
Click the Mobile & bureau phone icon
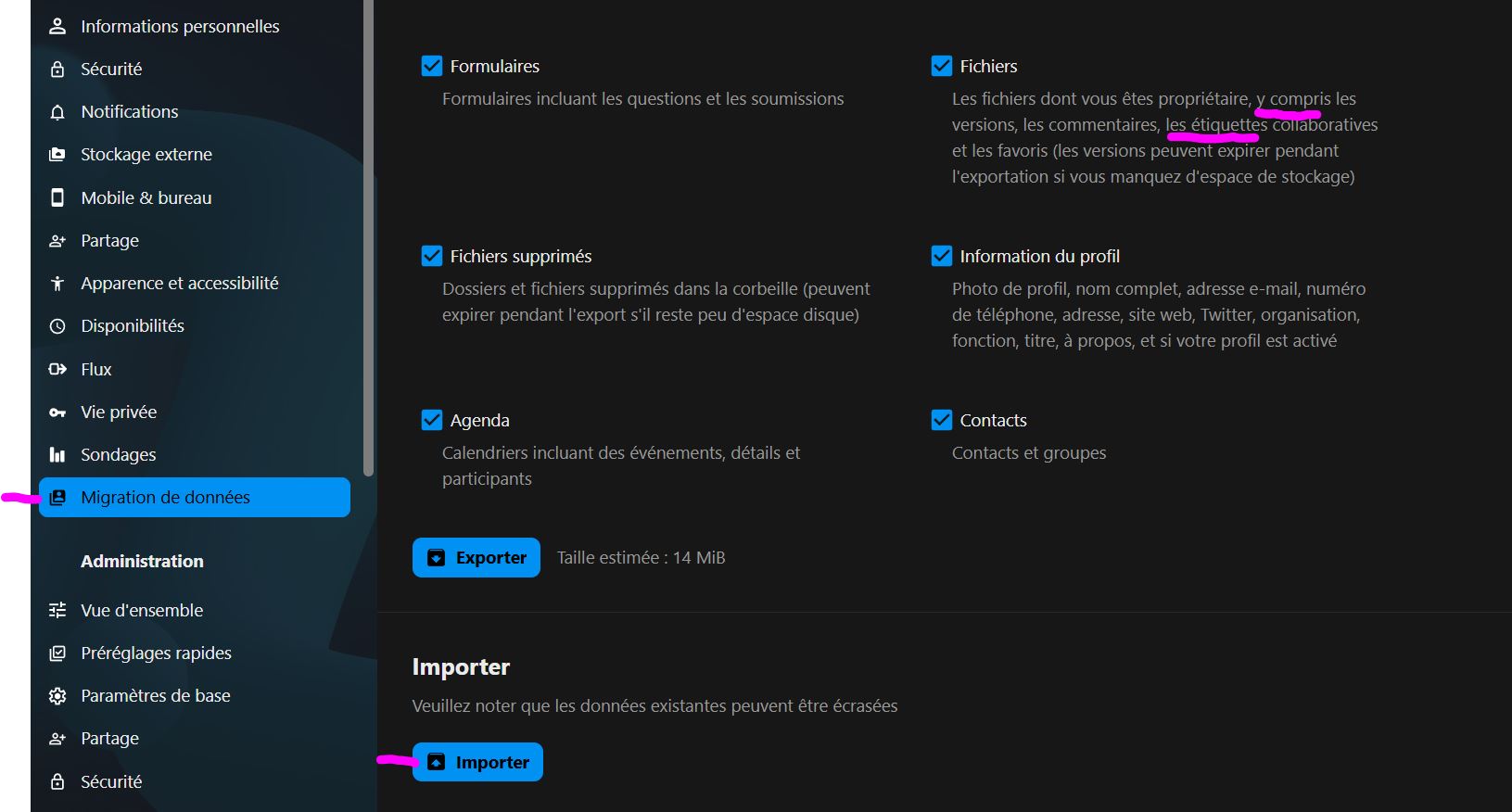[57, 197]
